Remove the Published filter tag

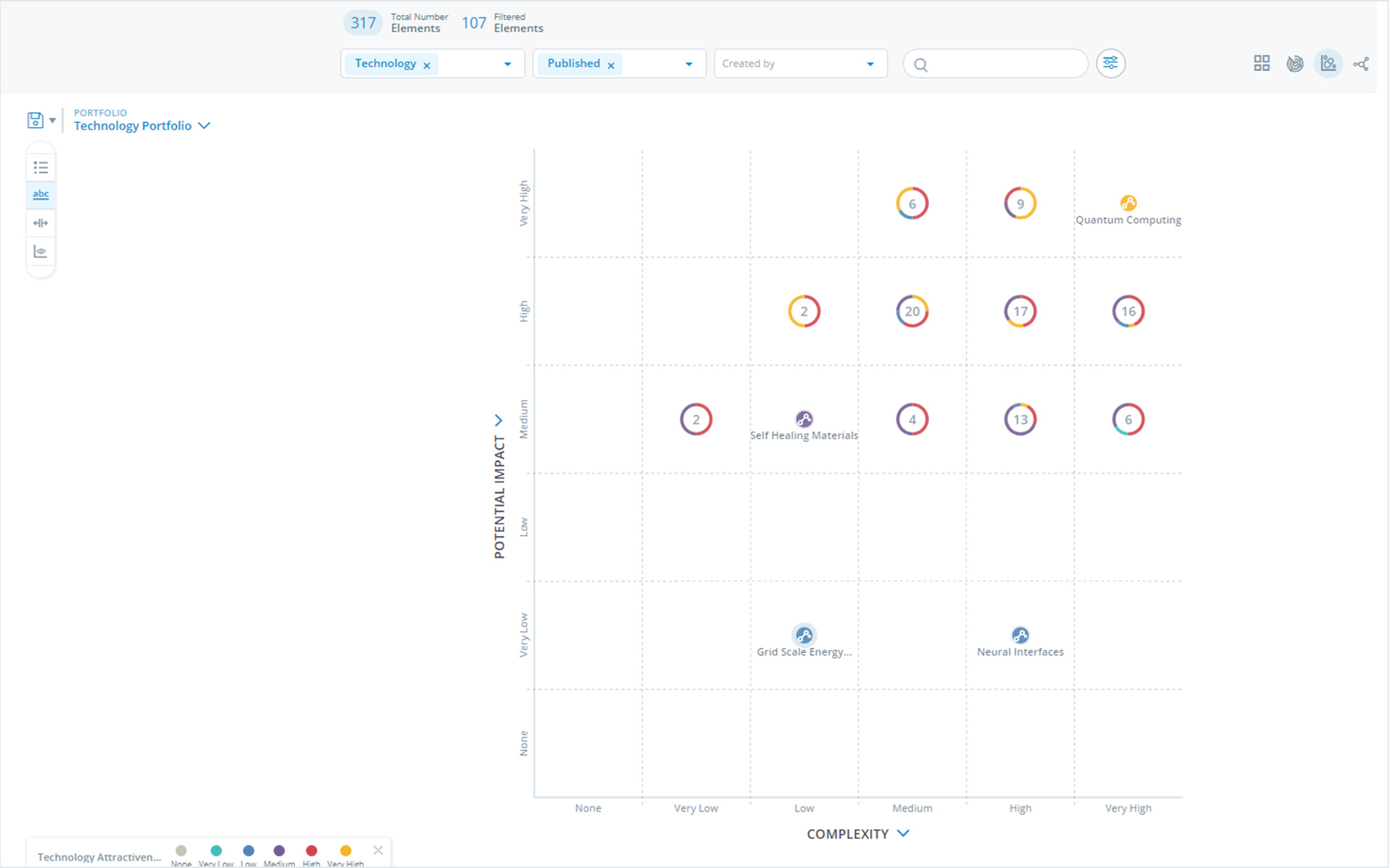pos(612,64)
